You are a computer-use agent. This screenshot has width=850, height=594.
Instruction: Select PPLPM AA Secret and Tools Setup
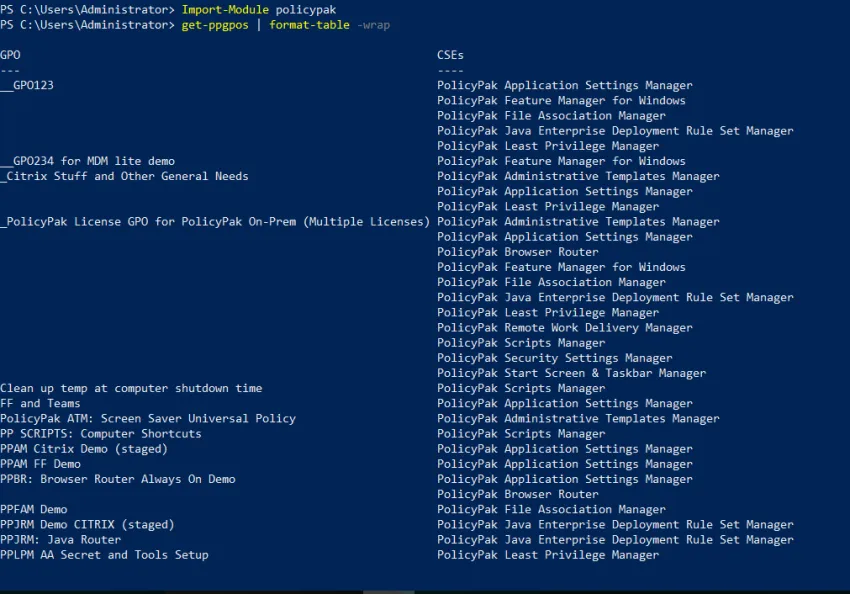104,555
